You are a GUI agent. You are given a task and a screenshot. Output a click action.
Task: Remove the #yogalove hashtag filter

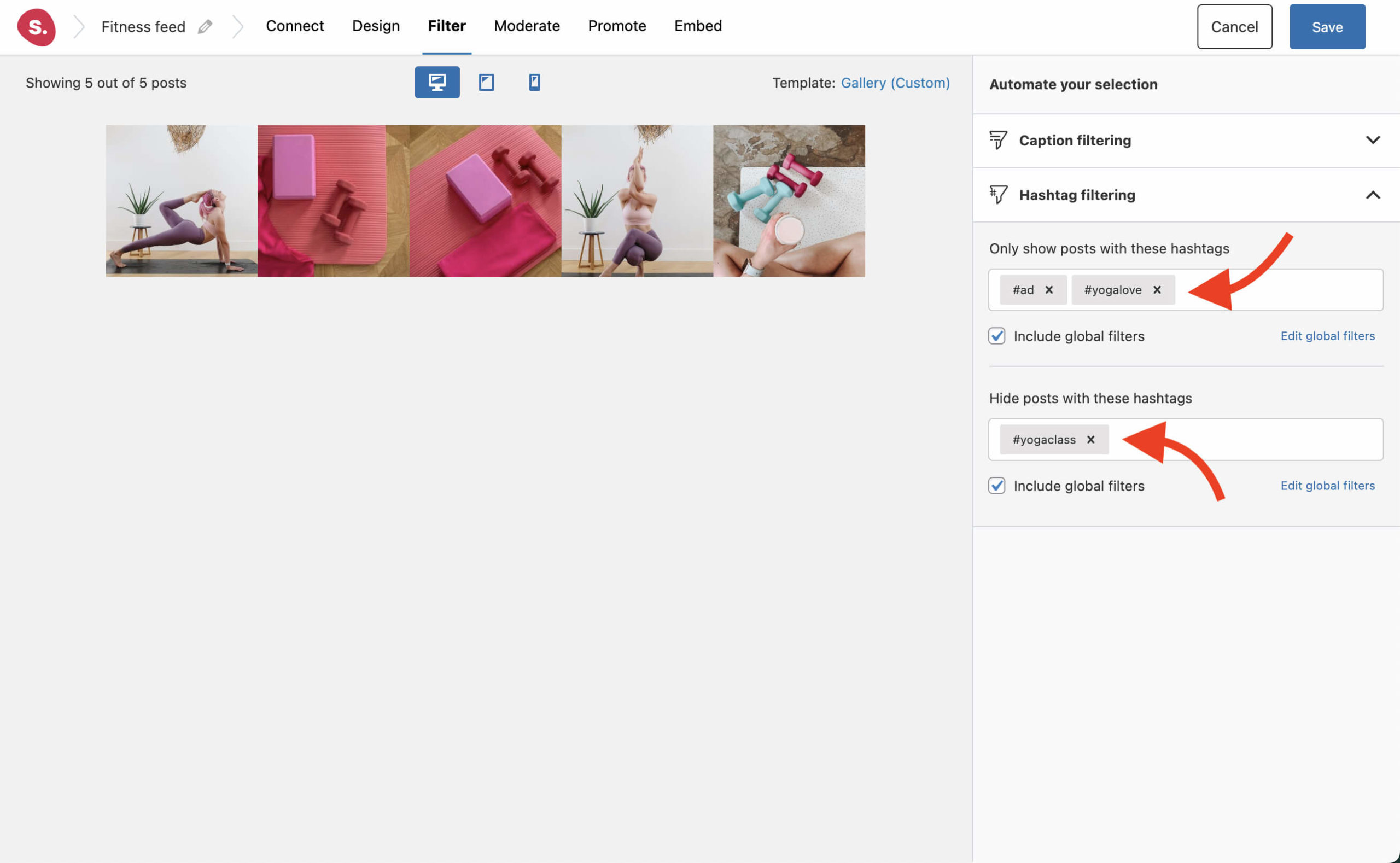pyautogui.click(x=1157, y=289)
